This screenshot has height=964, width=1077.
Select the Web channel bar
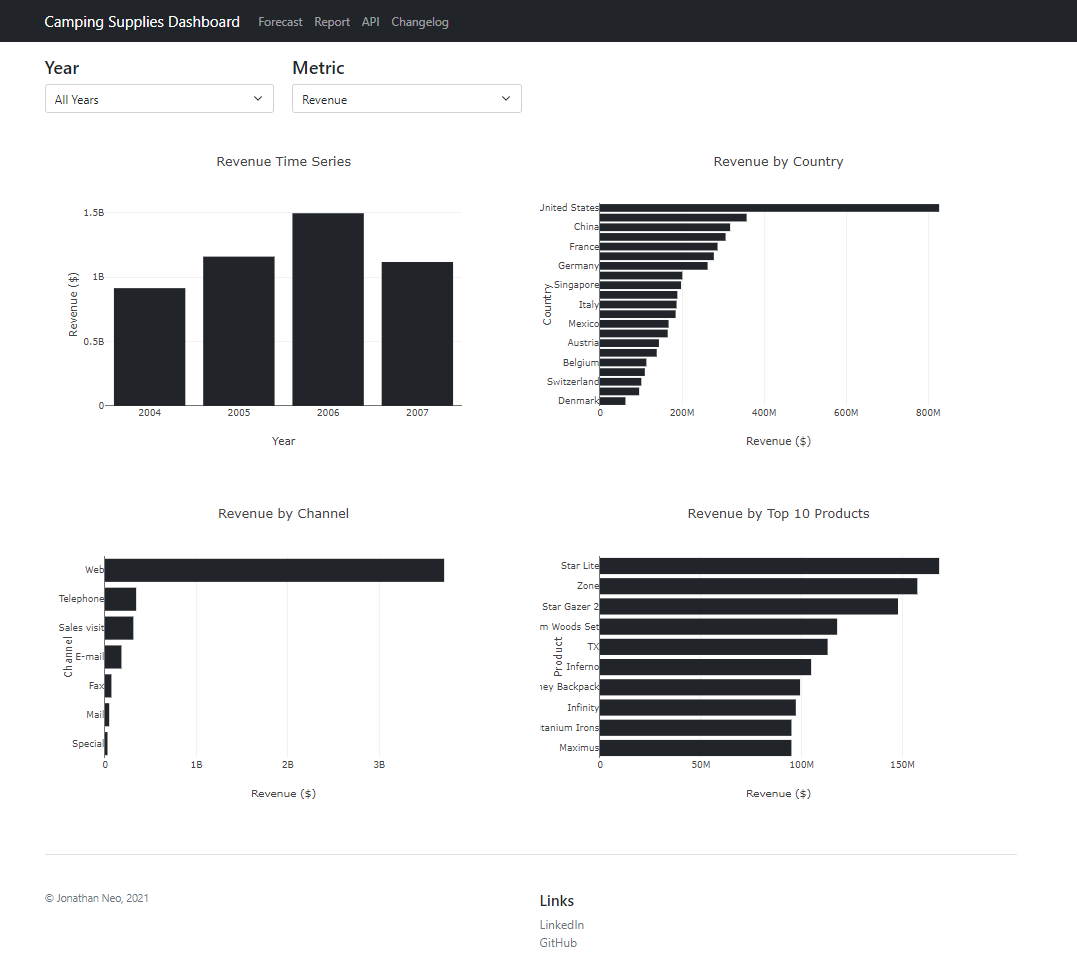275,570
